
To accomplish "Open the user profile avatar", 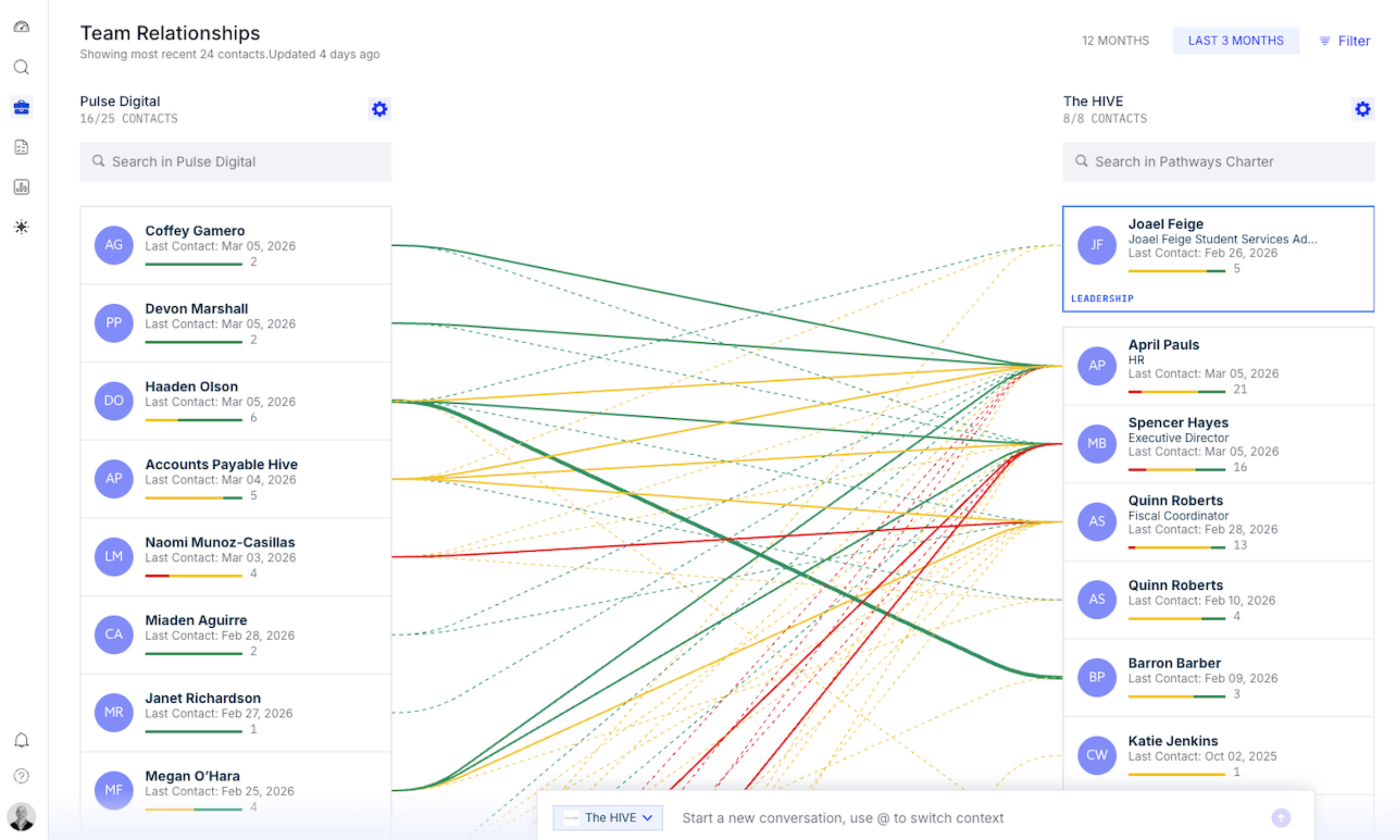I will 21,817.
